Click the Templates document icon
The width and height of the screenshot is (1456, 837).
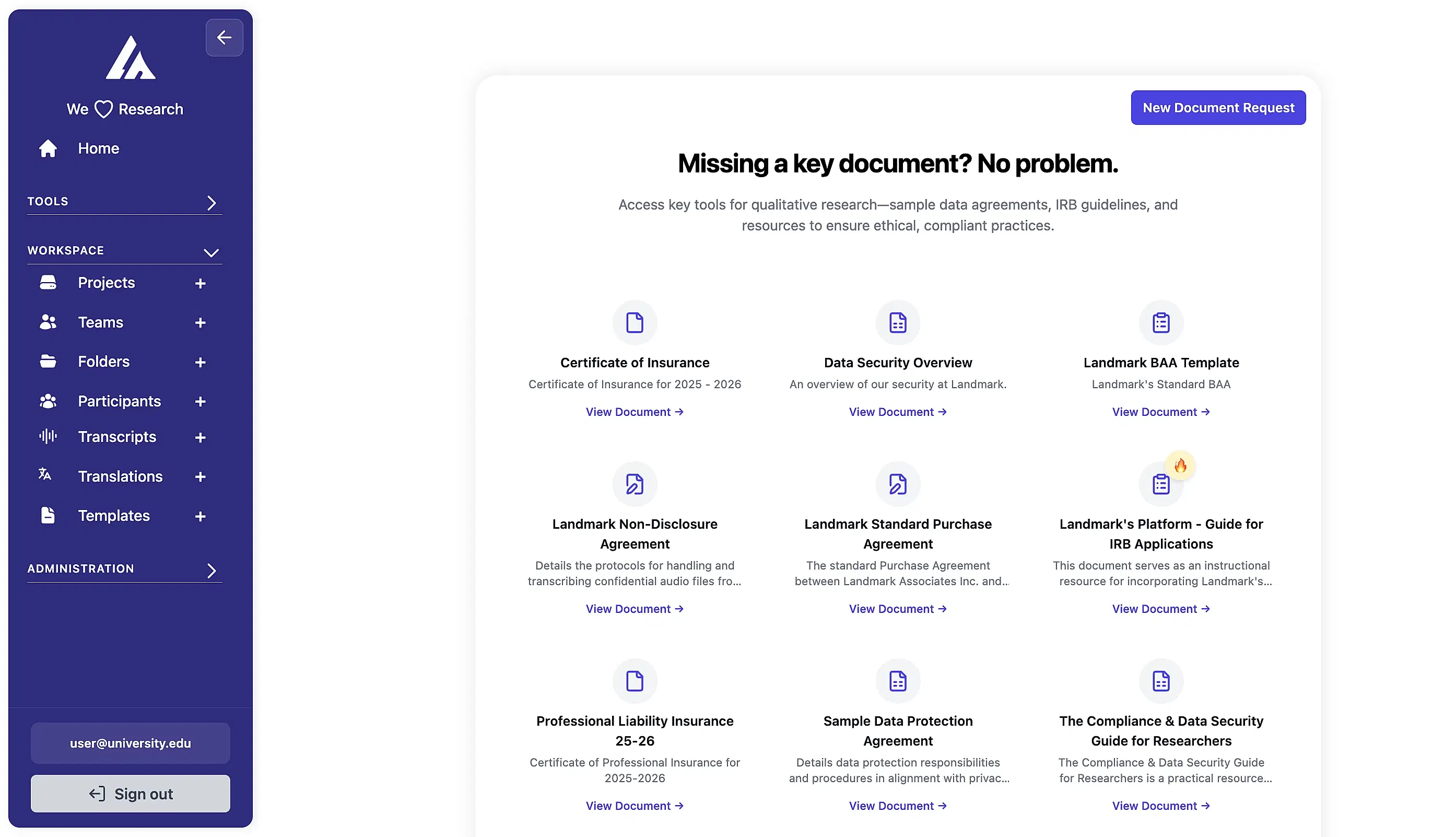(48, 515)
